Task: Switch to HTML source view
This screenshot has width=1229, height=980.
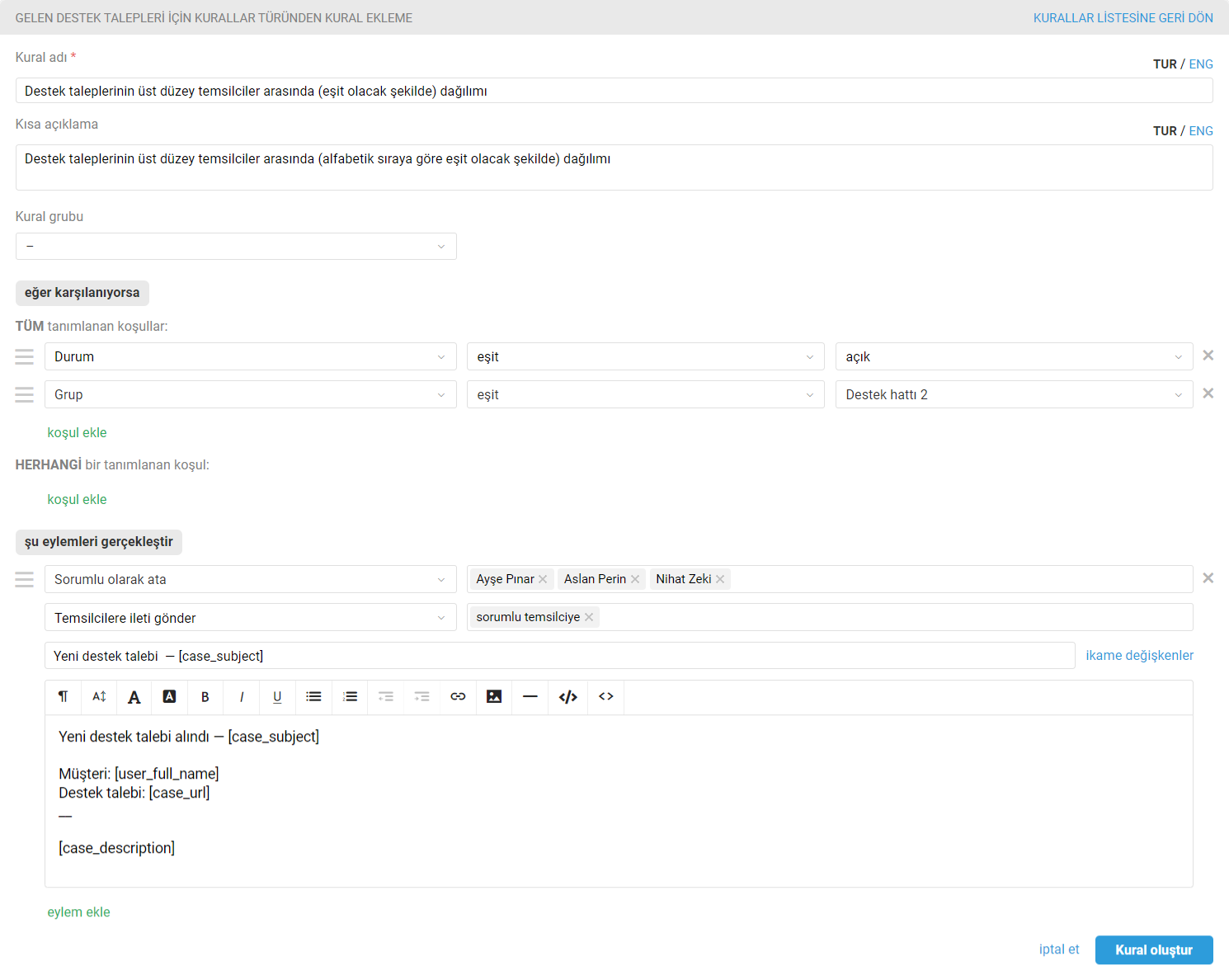Action: 606,697
